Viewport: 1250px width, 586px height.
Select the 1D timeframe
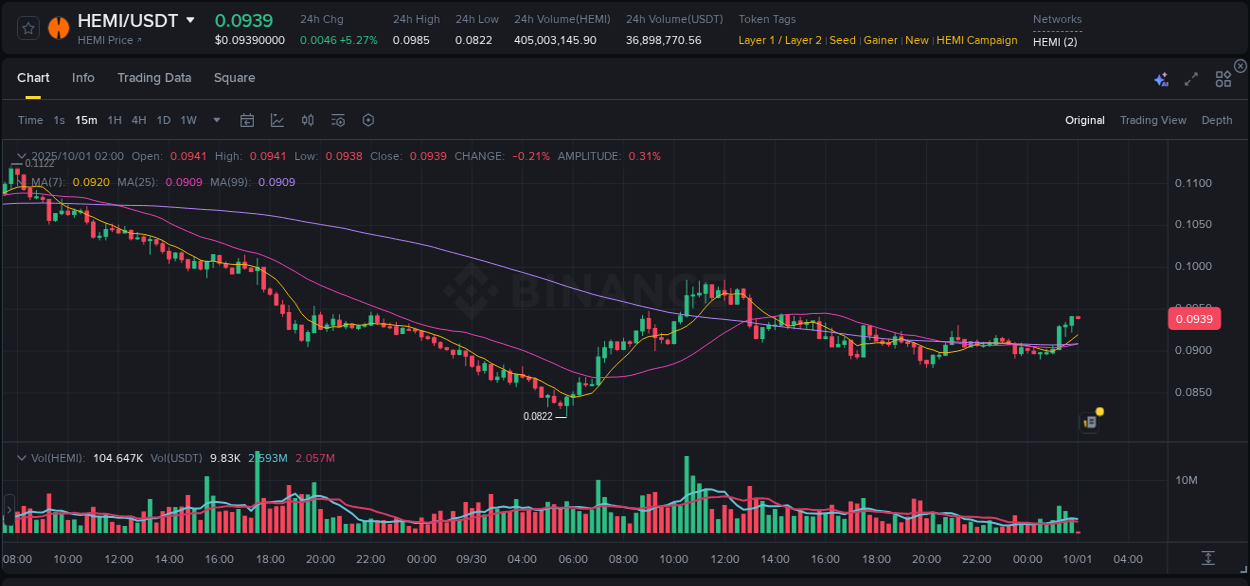[163, 119]
